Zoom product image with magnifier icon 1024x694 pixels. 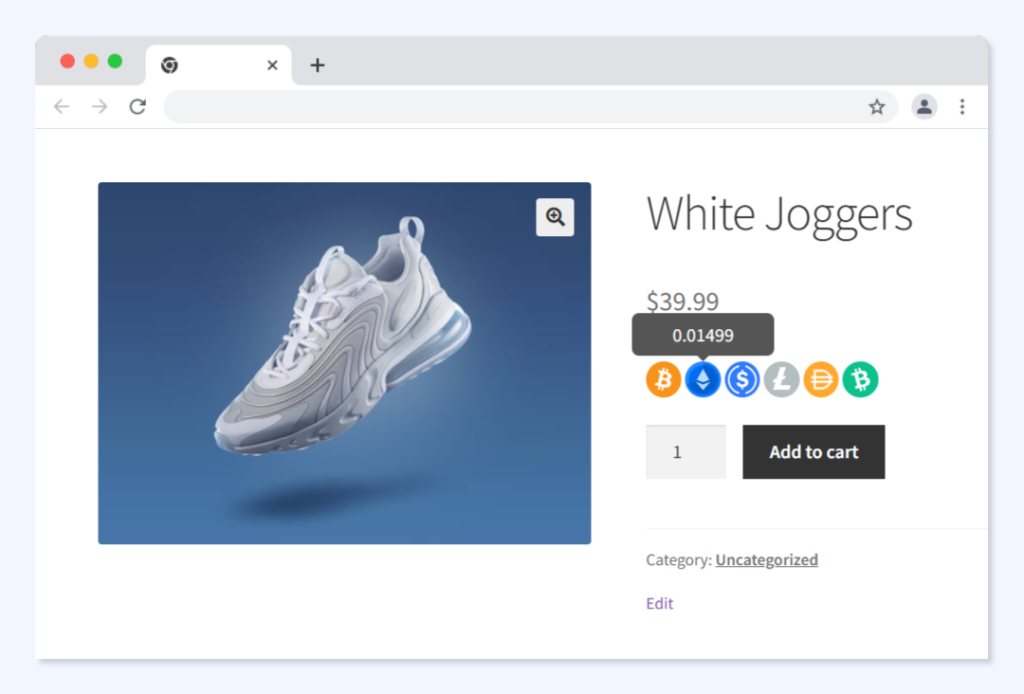(x=555, y=216)
